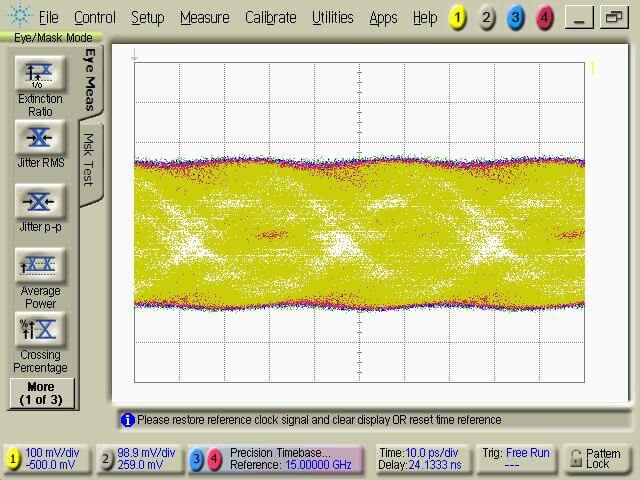The width and height of the screenshot is (640, 480).
Task: Click the blue info icon in status message
Action: click(127, 420)
